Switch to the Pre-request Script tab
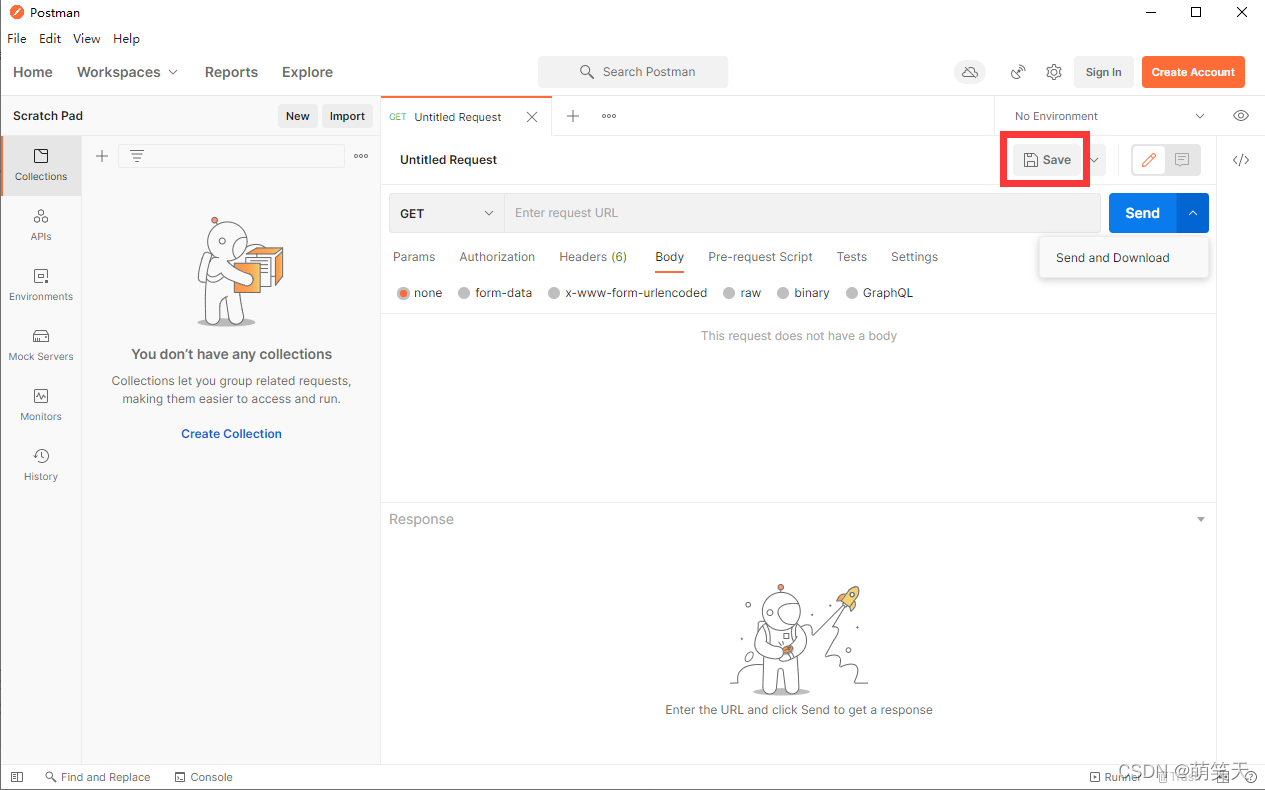Viewport: 1265px width, 790px height. pyautogui.click(x=760, y=257)
